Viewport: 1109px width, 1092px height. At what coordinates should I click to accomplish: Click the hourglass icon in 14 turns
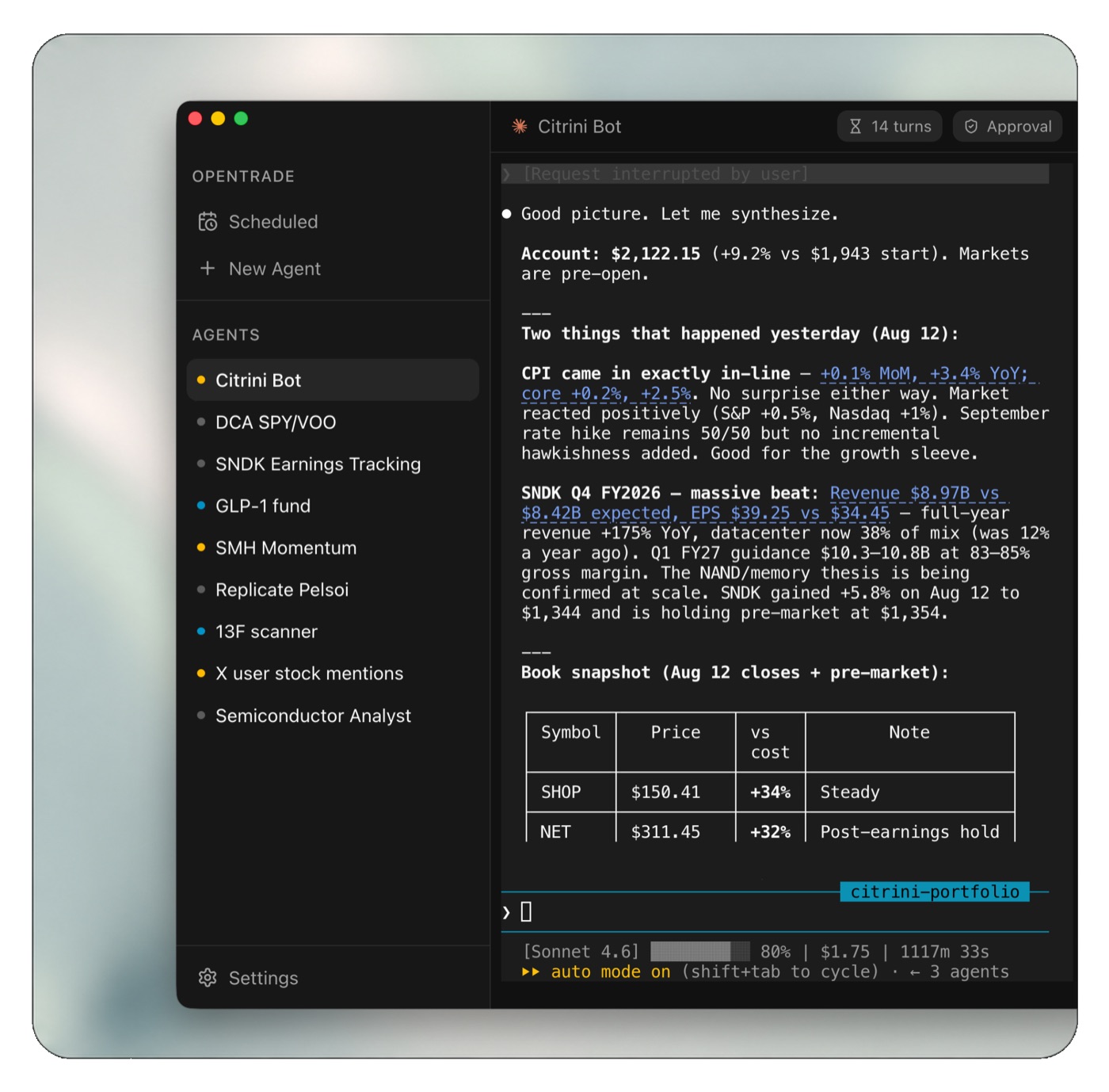(856, 127)
